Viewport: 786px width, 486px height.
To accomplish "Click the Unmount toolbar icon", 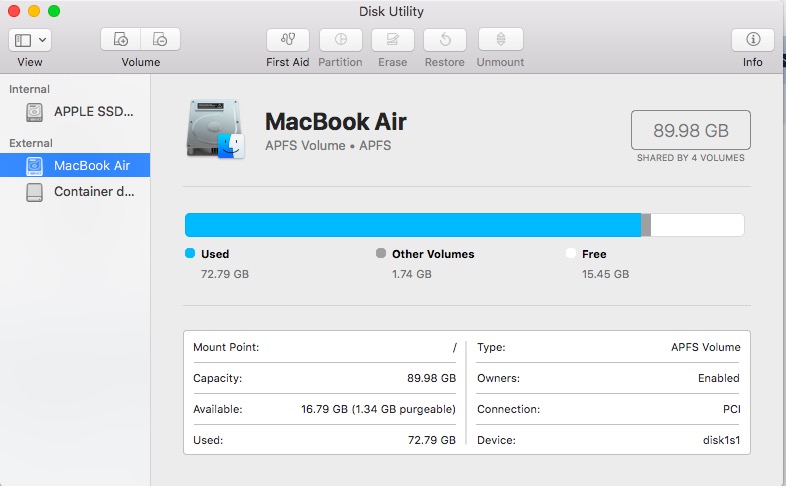I will coord(501,40).
